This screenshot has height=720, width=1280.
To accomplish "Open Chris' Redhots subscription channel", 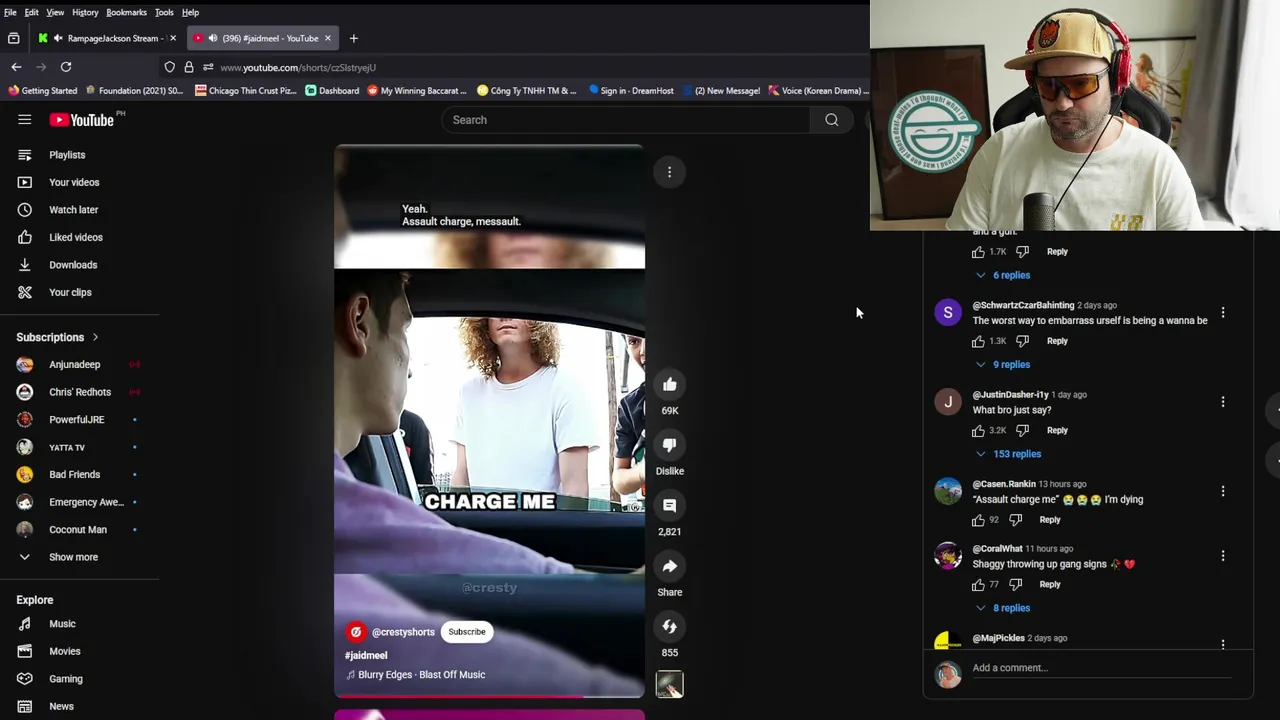I will point(80,392).
